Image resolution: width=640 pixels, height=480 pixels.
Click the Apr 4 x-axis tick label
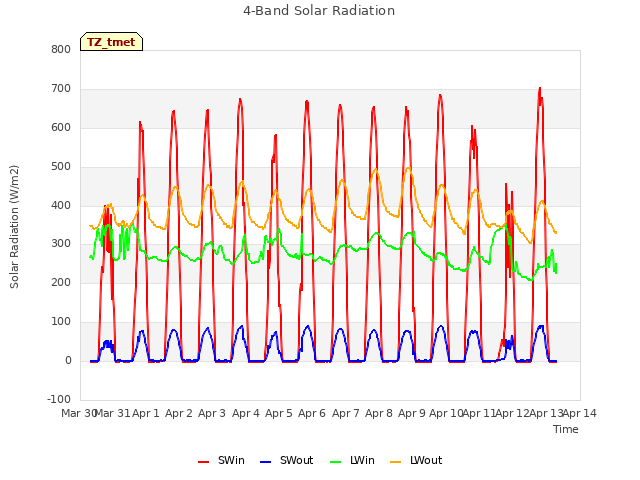[246, 413]
